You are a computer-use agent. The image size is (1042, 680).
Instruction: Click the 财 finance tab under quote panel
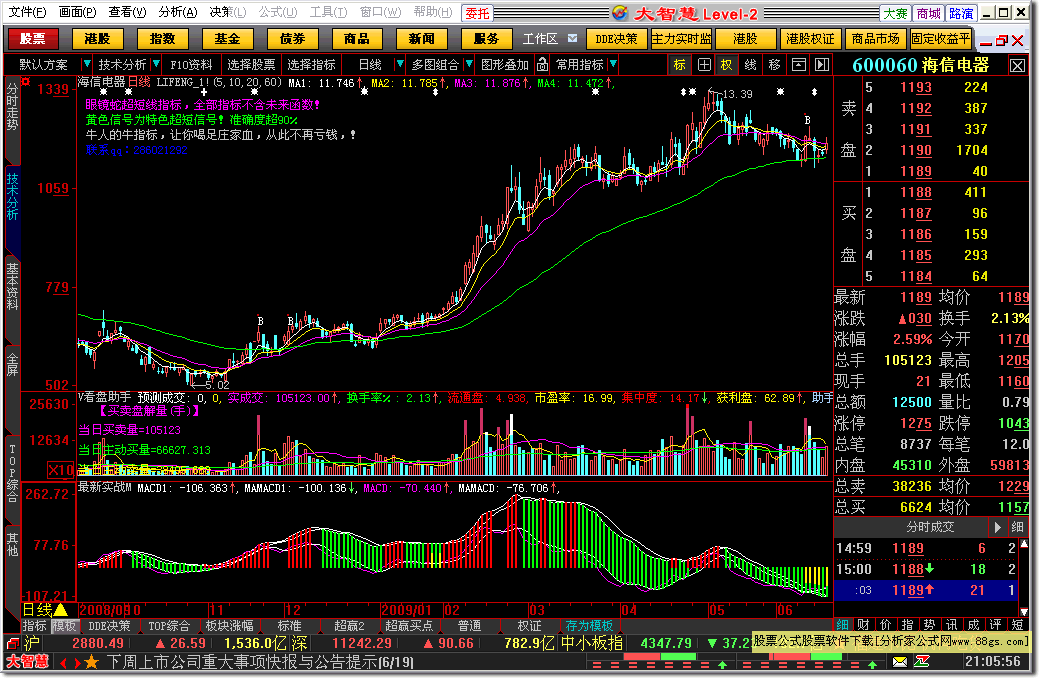pyautogui.click(x=863, y=625)
